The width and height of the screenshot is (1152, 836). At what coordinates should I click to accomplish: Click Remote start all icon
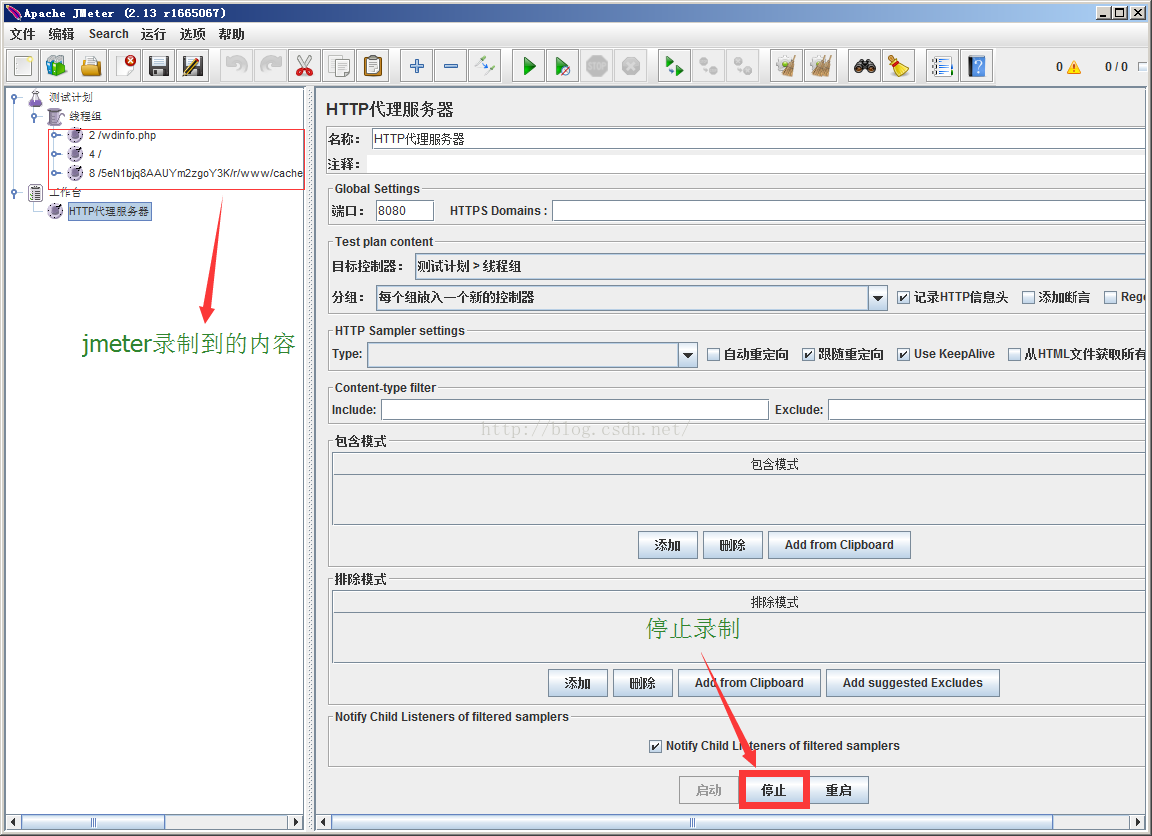coord(674,66)
